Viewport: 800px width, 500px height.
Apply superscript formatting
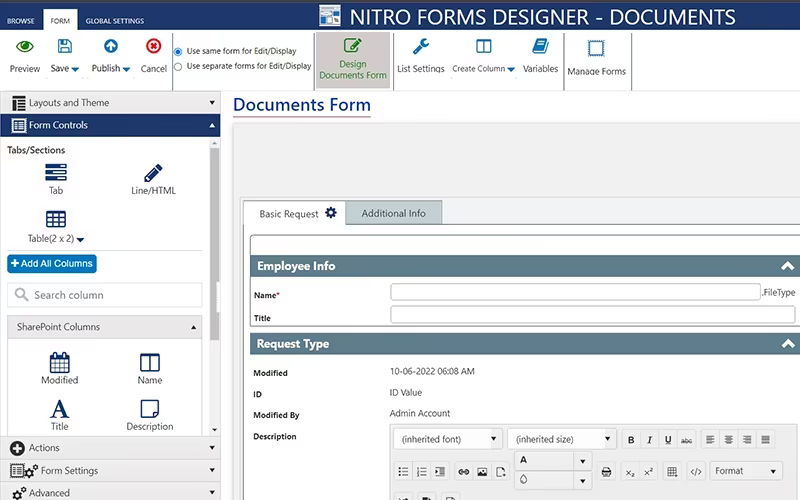pyautogui.click(x=648, y=472)
